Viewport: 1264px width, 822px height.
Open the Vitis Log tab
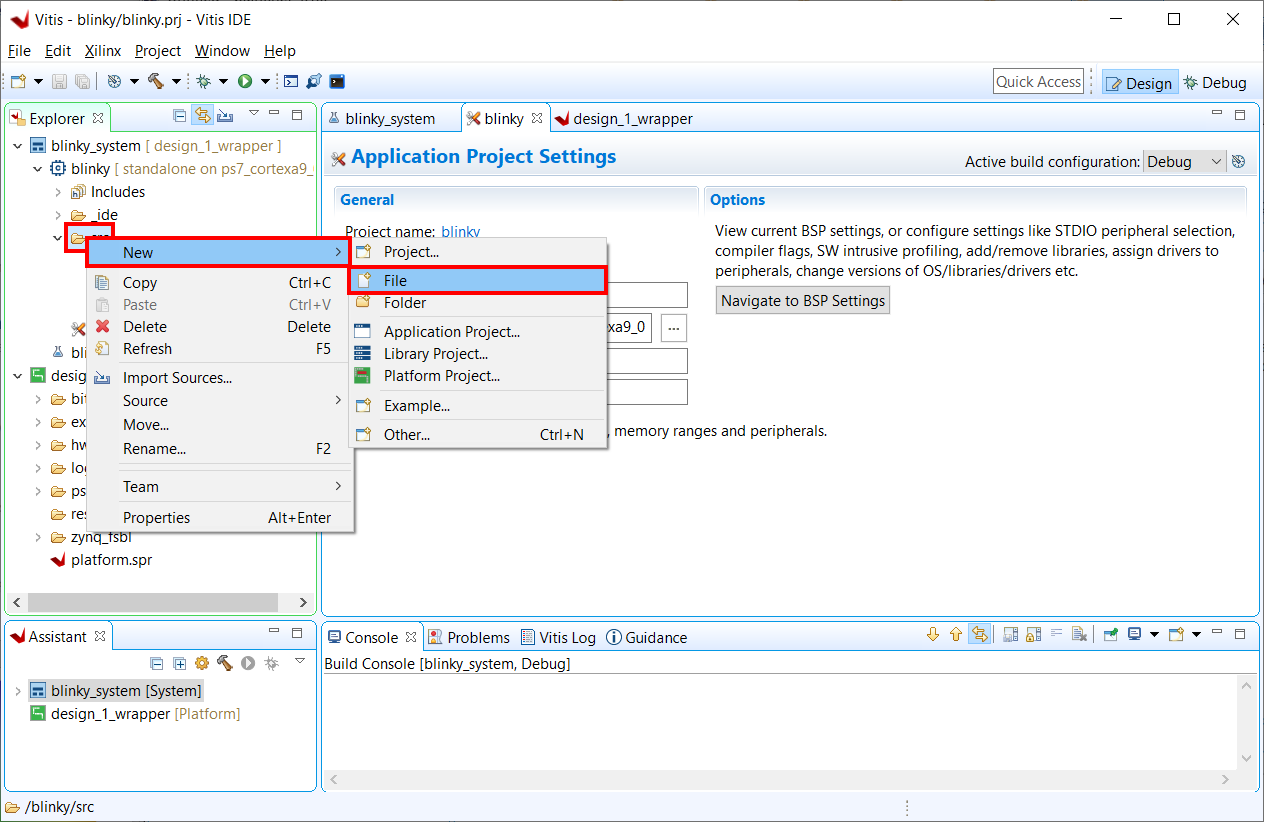558,638
